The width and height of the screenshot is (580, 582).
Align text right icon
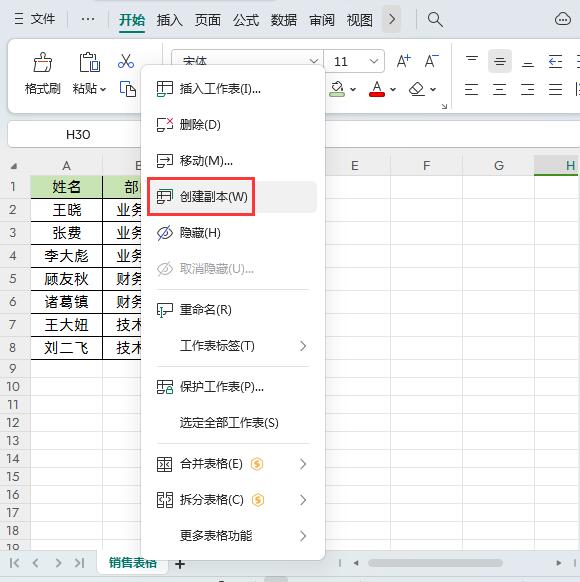(x=527, y=89)
